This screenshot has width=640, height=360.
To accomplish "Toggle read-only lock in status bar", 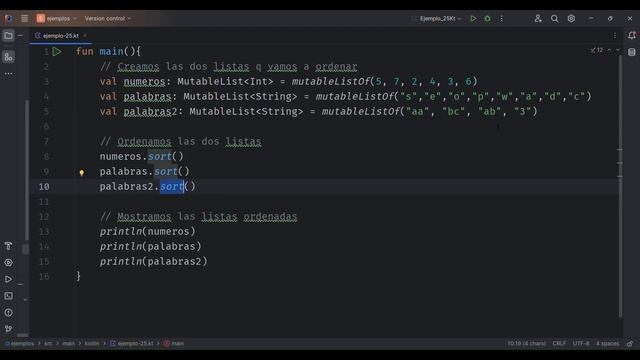I will point(630,344).
